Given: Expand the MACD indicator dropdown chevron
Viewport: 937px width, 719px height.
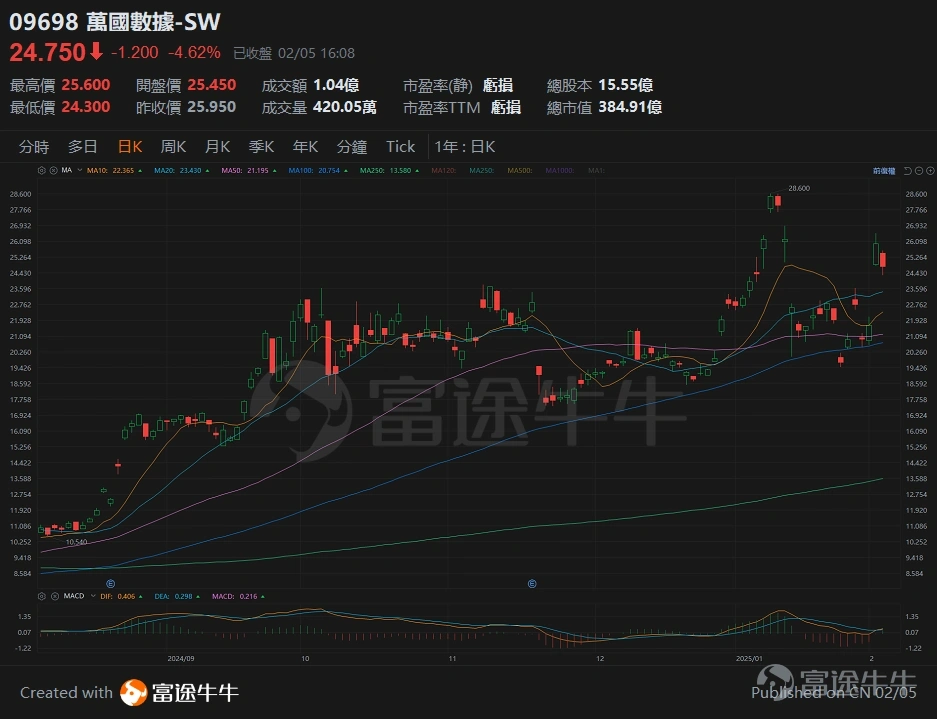Looking at the screenshot, I should [x=93, y=596].
